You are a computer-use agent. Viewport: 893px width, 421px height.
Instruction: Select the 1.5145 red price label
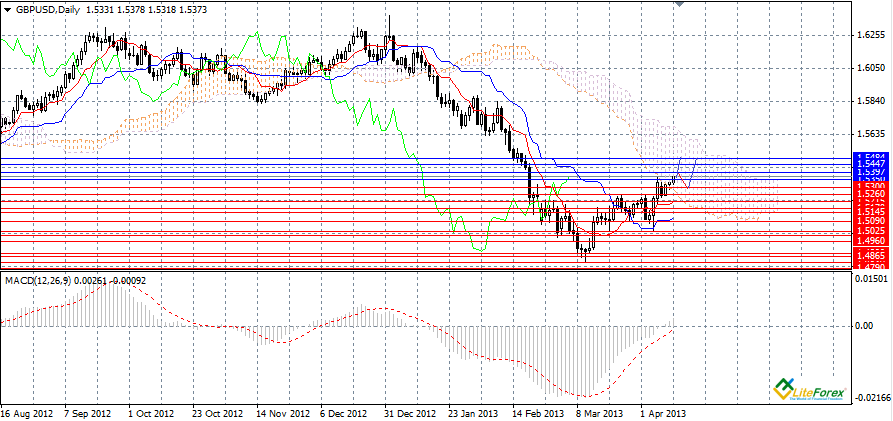point(871,211)
